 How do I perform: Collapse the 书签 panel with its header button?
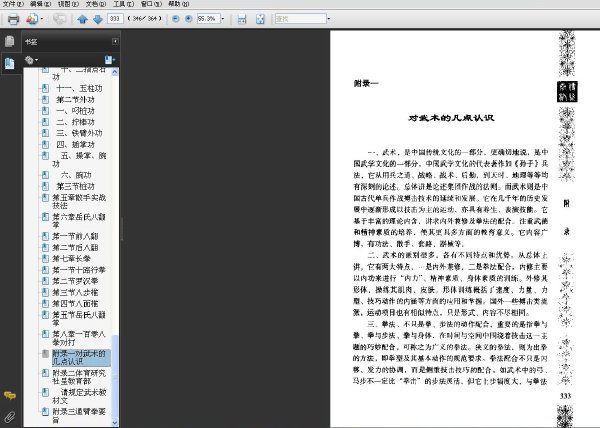tap(115, 41)
